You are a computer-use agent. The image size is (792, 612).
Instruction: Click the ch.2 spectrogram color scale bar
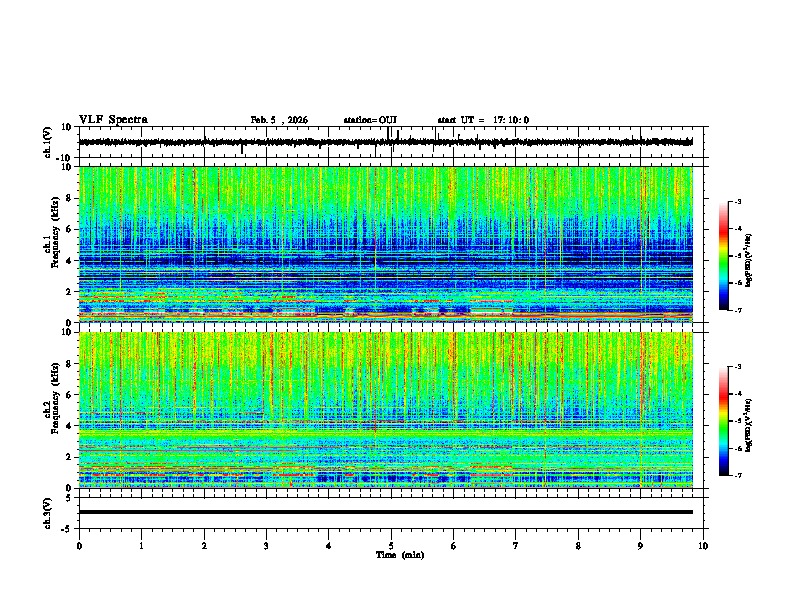click(x=724, y=421)
